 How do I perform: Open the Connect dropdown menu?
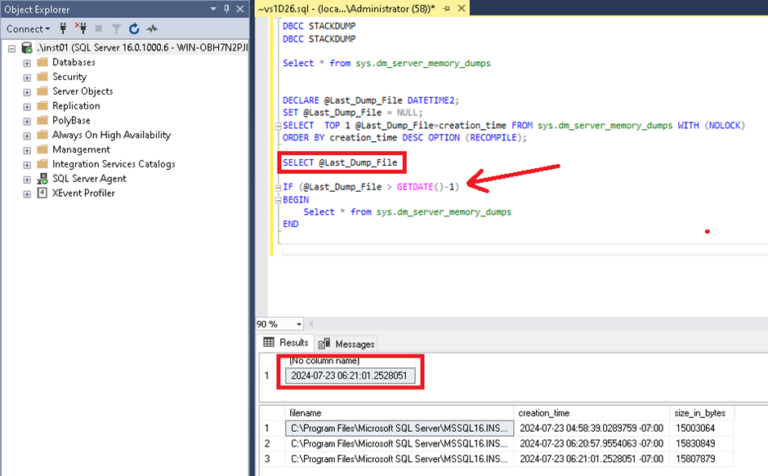click(x=27, y=29)
